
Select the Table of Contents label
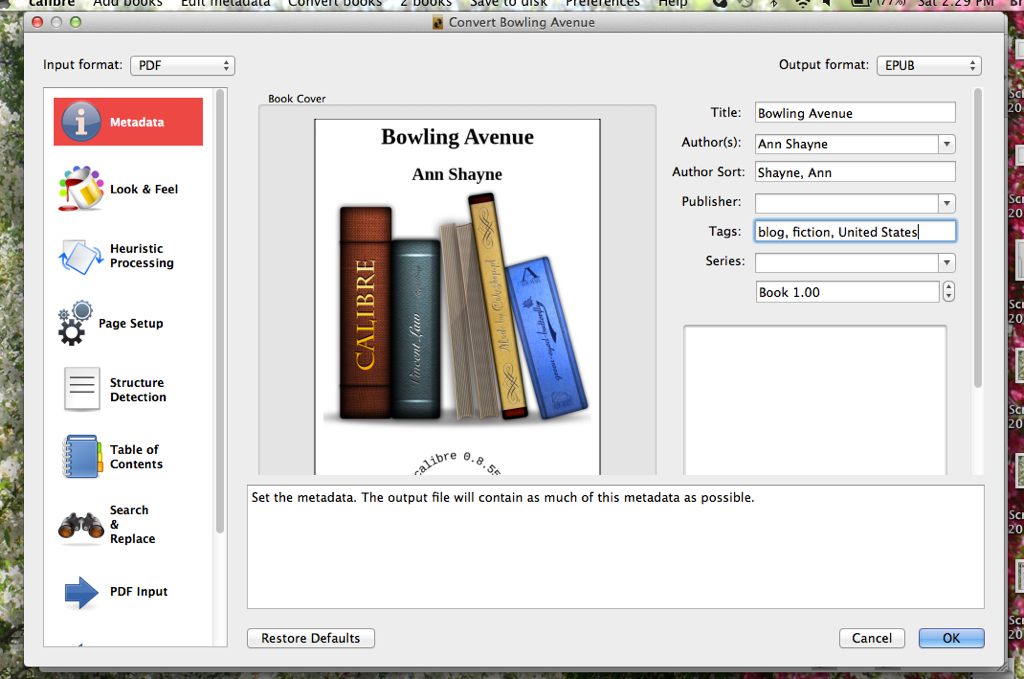(x=136, y=456)
